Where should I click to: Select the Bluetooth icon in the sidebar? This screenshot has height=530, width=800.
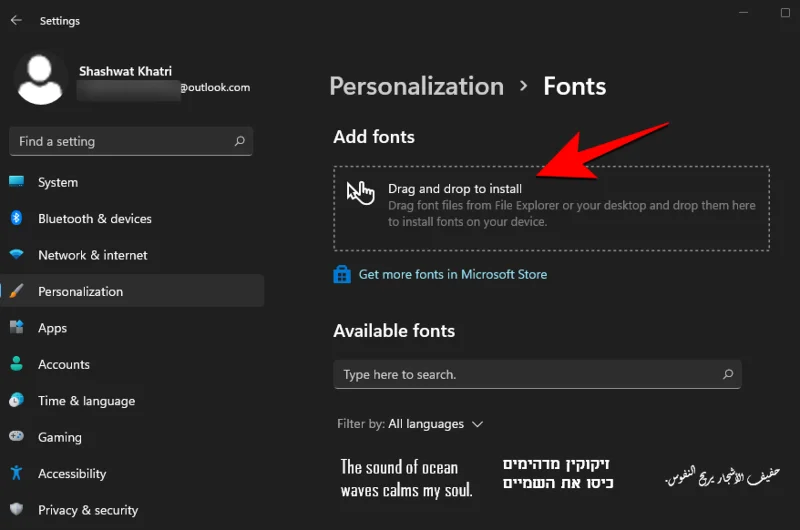coord(16,218)
